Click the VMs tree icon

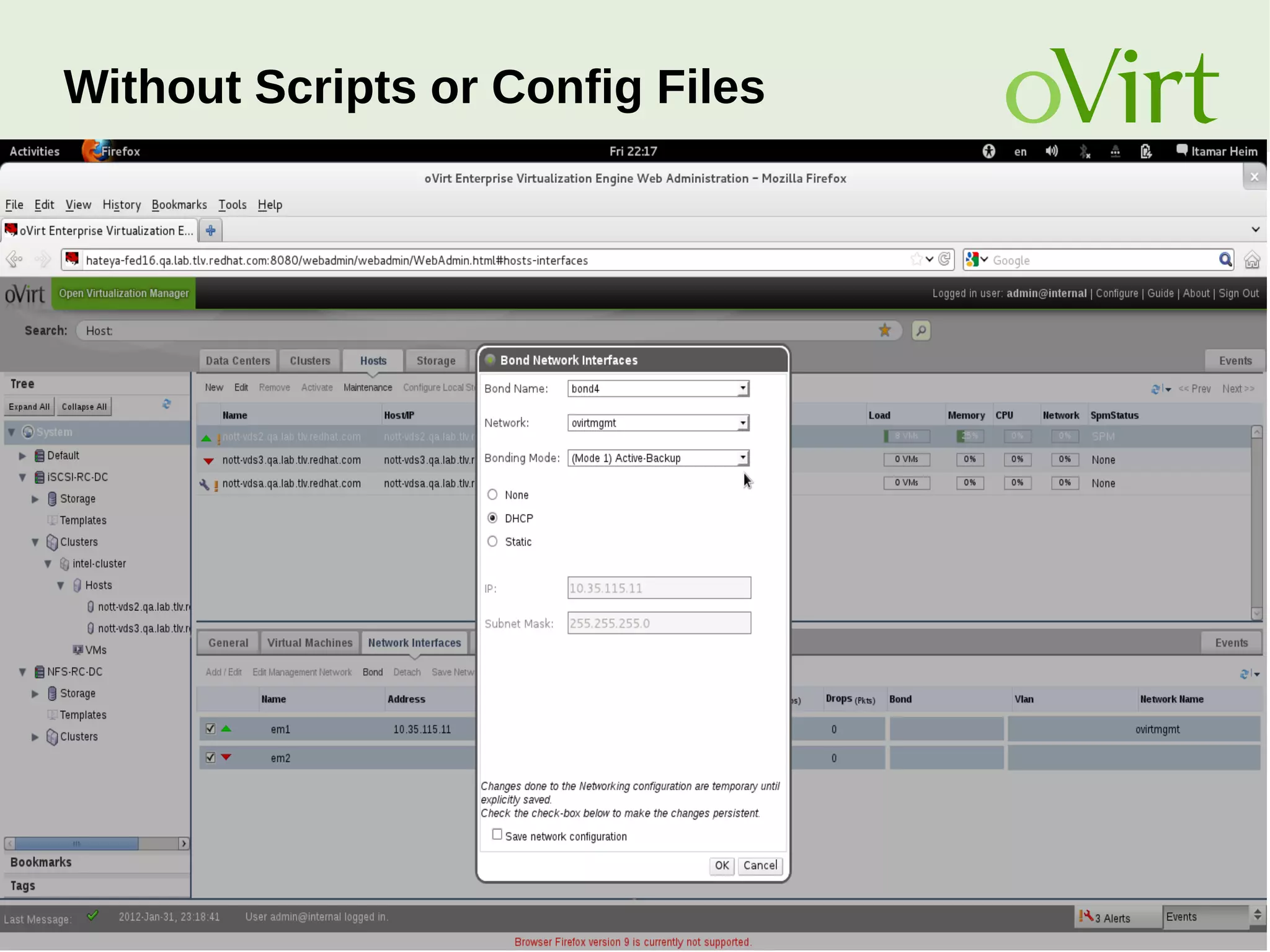(x=78, y=650)
